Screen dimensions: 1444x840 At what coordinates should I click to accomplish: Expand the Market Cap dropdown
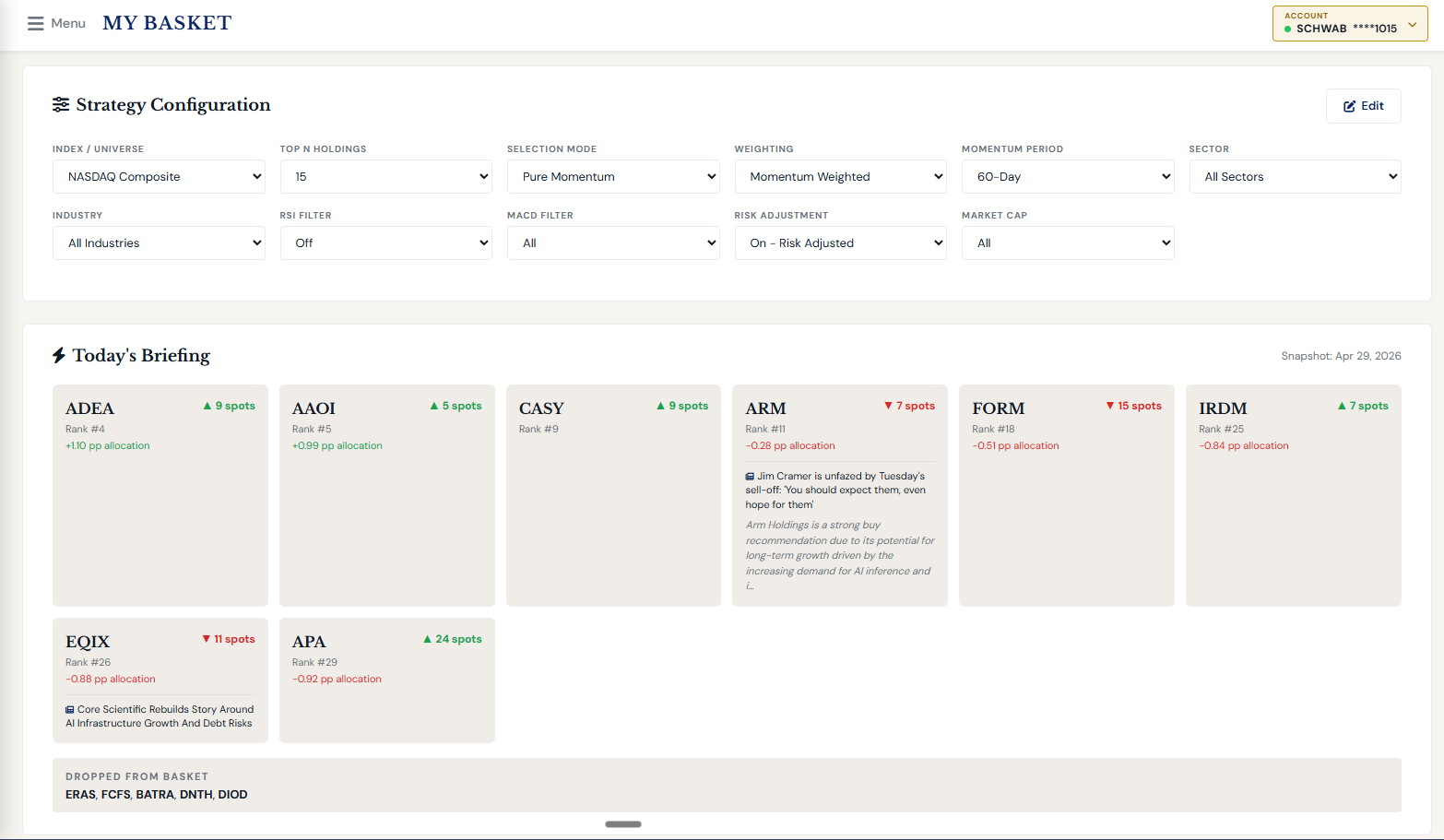click(1068, 243)
